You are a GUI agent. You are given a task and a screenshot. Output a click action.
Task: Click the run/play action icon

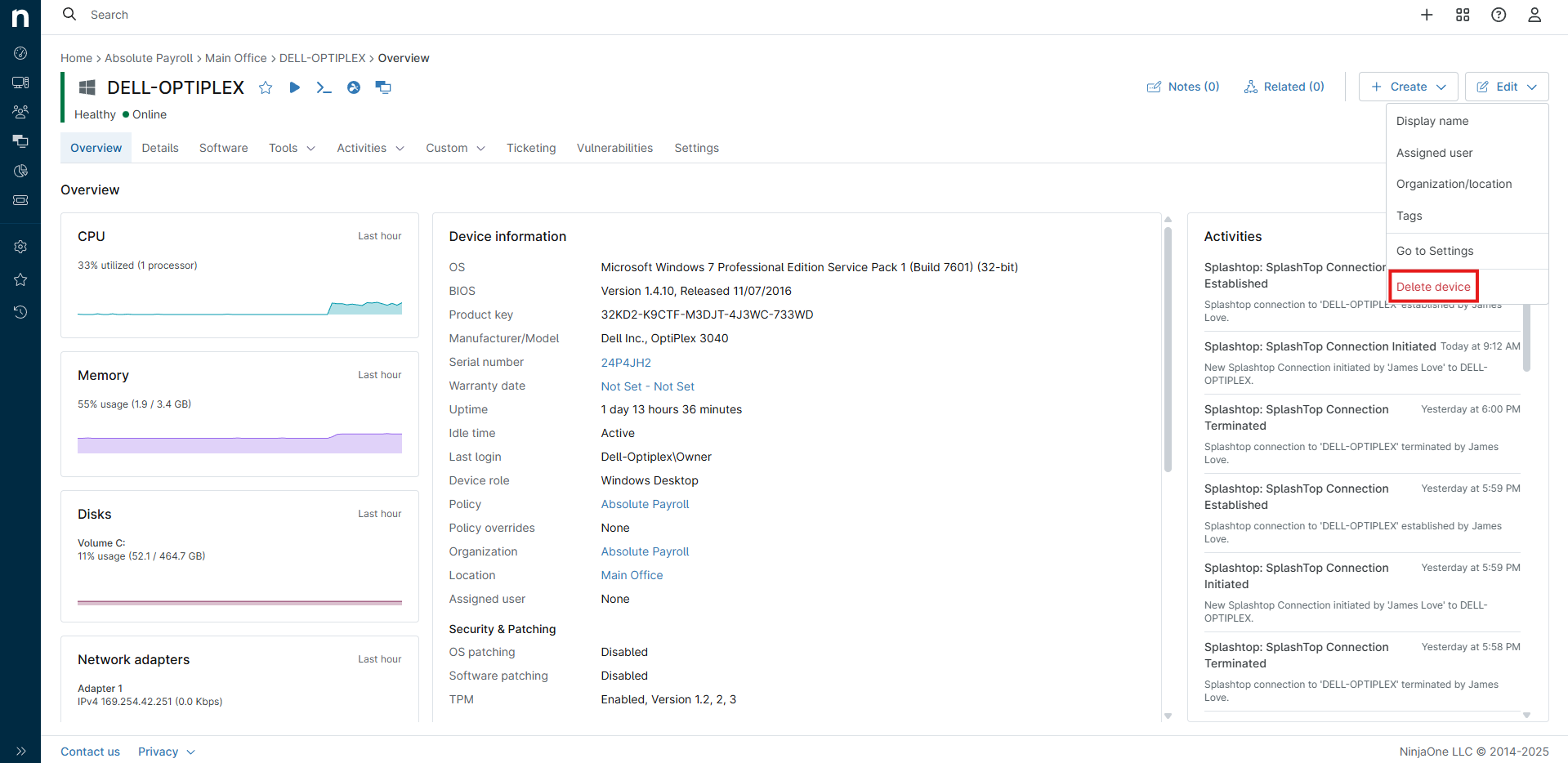294,87
